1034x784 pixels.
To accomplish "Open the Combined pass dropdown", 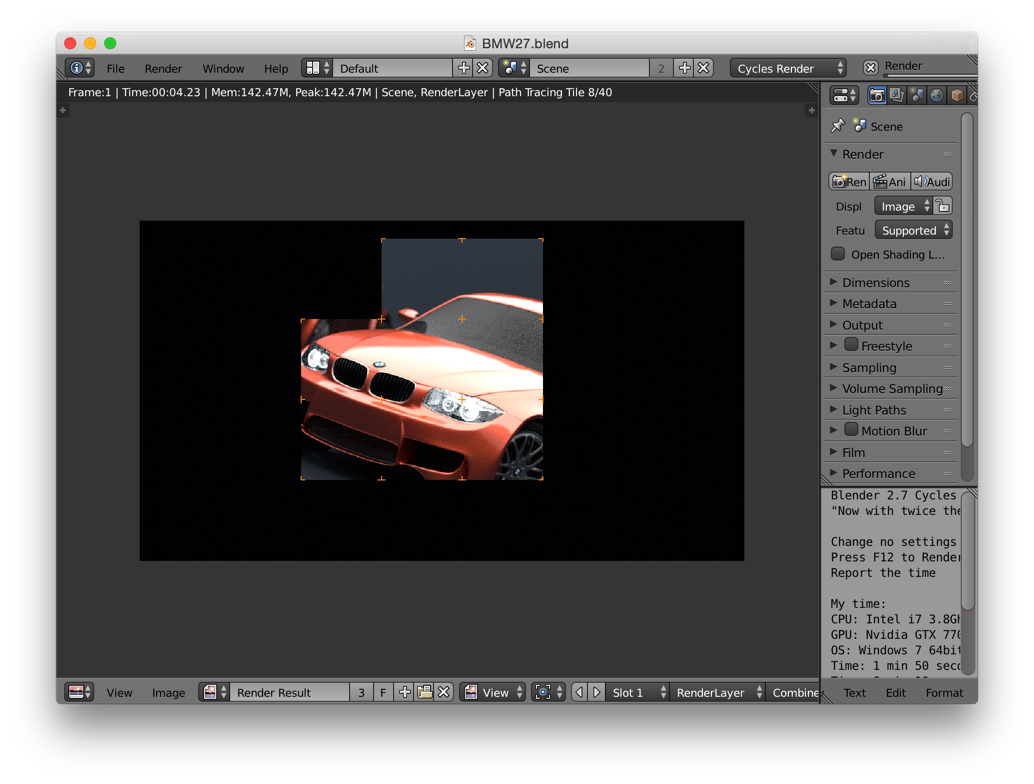I will (793, 692).
